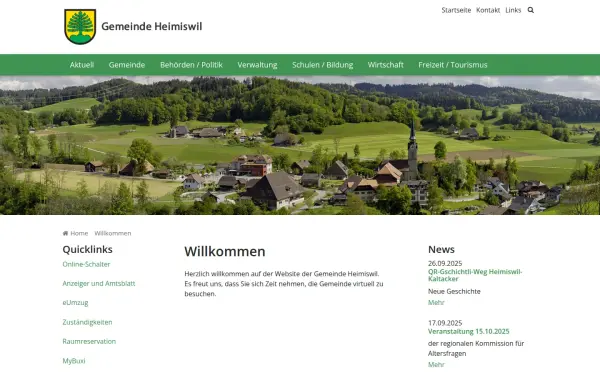
Task: Open Raumreservation quicklink
Action: (x=89, y=341)
